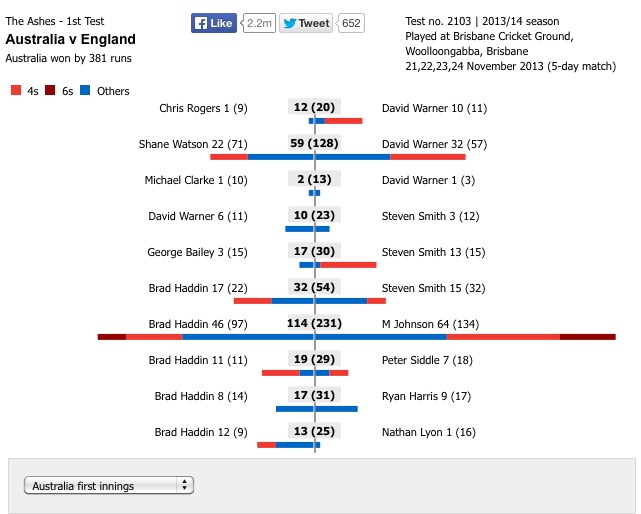The height and width of the screenshot is (514, 641).
Task: Click the red 4s legend swatch
Action: click(x=16, y=90)
